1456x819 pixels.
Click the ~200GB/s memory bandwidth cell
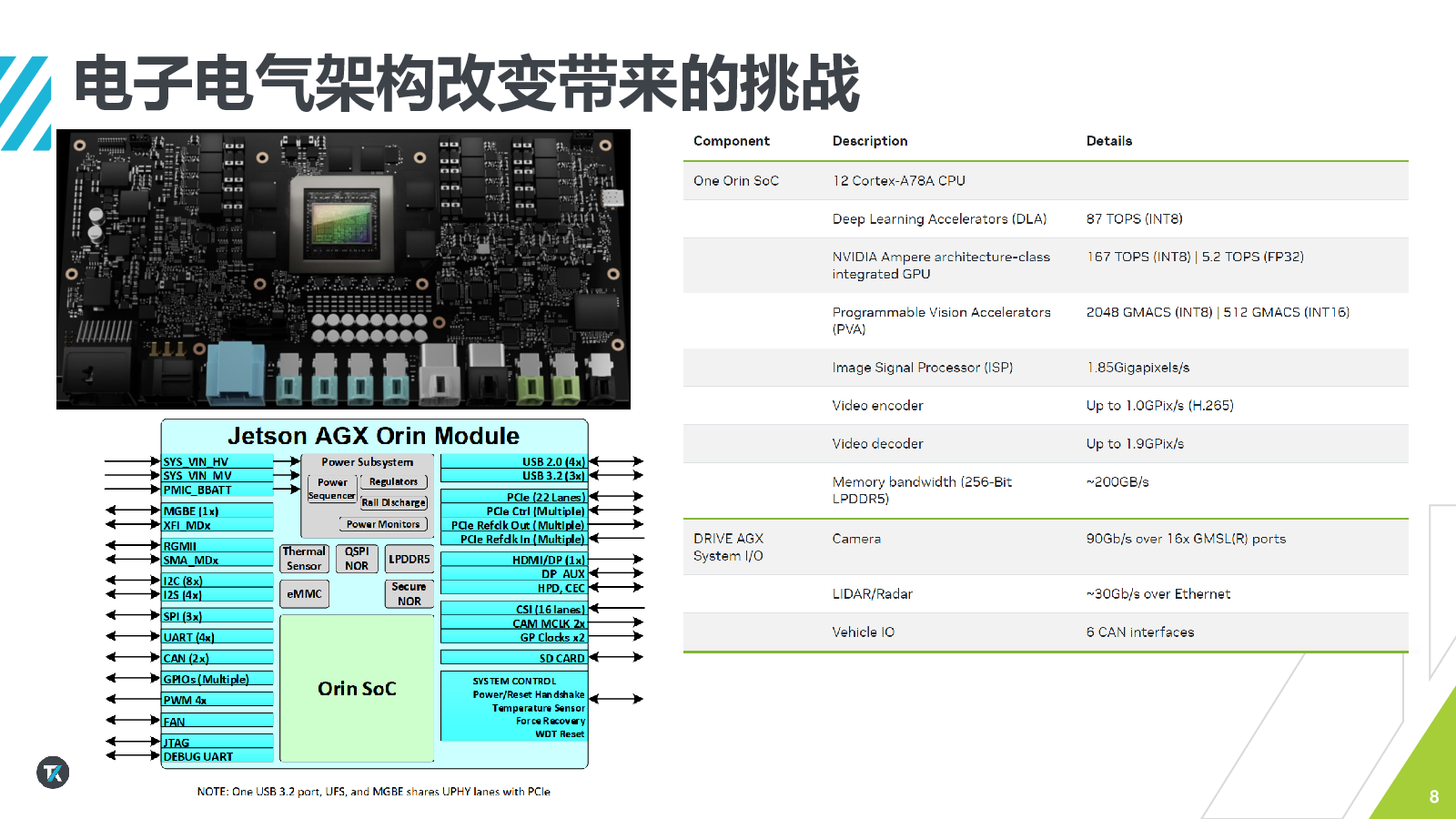(1117, 482)
